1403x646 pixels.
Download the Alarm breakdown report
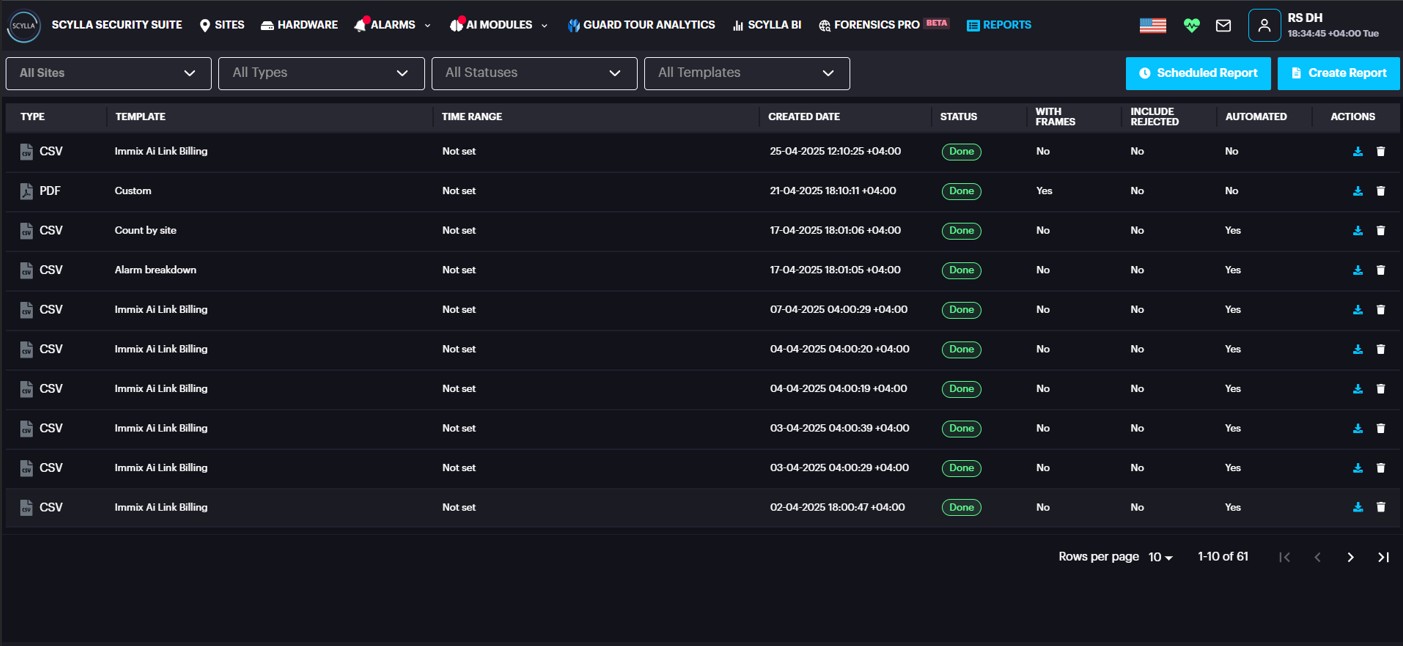pyautogui.click(x=1357, y=270)
